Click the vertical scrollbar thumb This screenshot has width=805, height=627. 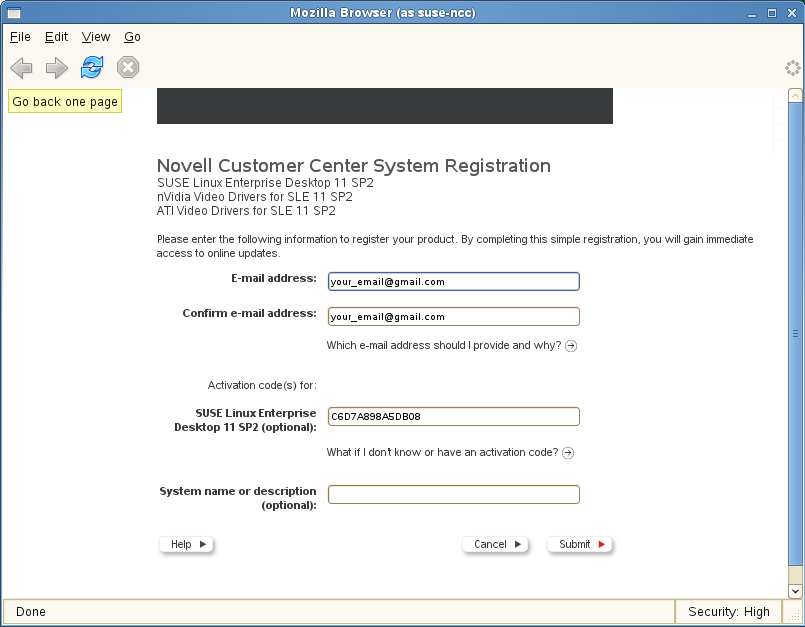click(795, 334)
